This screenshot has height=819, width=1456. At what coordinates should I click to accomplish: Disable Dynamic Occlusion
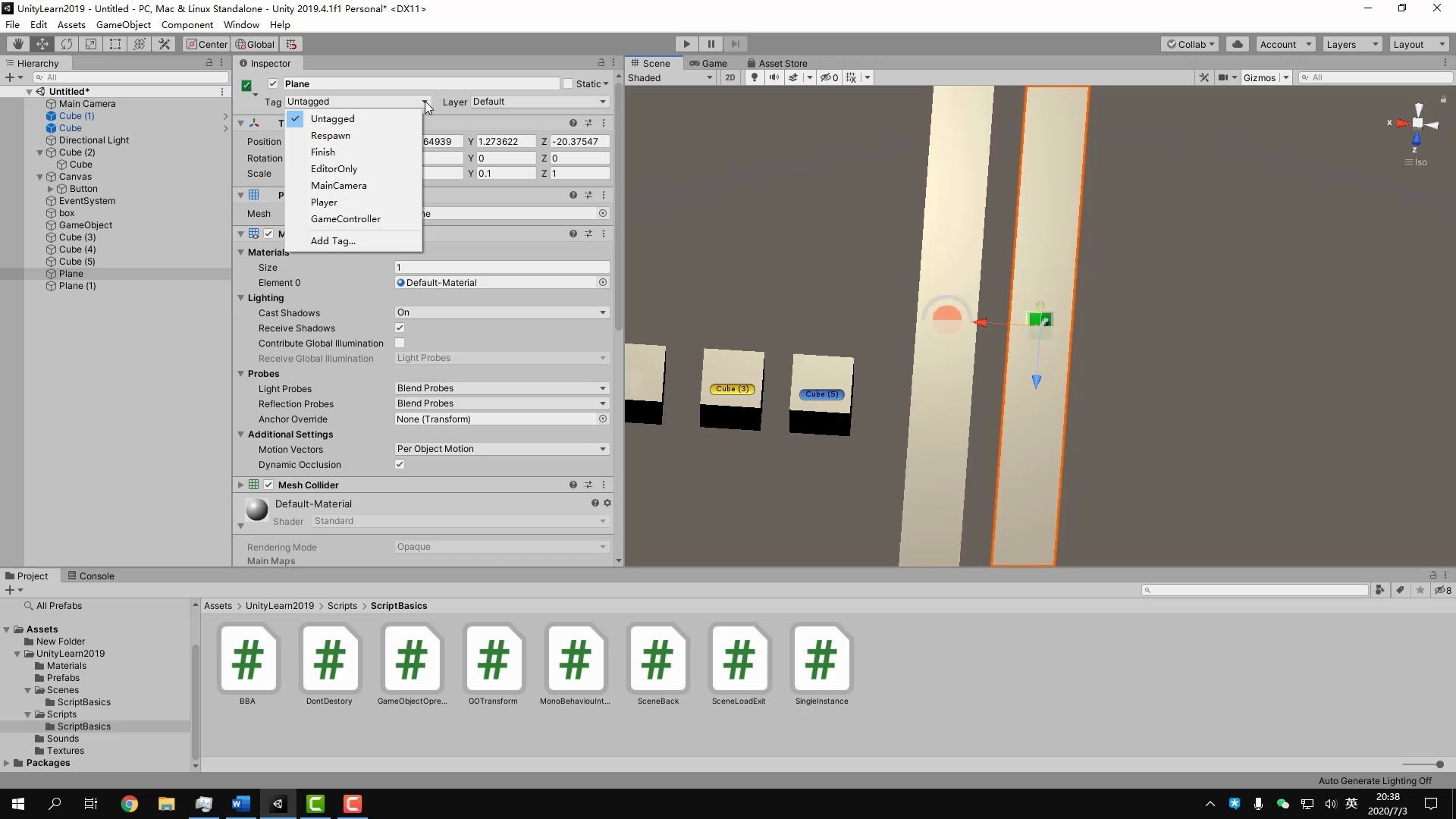(x=400, y=464)
